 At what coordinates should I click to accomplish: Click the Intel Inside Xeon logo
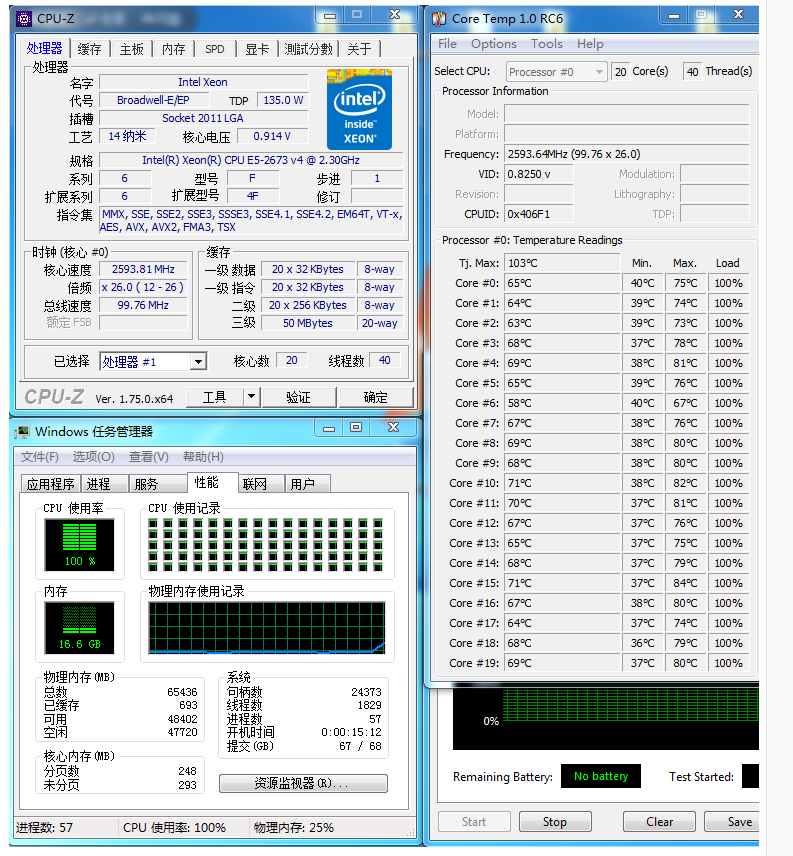(359, 109)
